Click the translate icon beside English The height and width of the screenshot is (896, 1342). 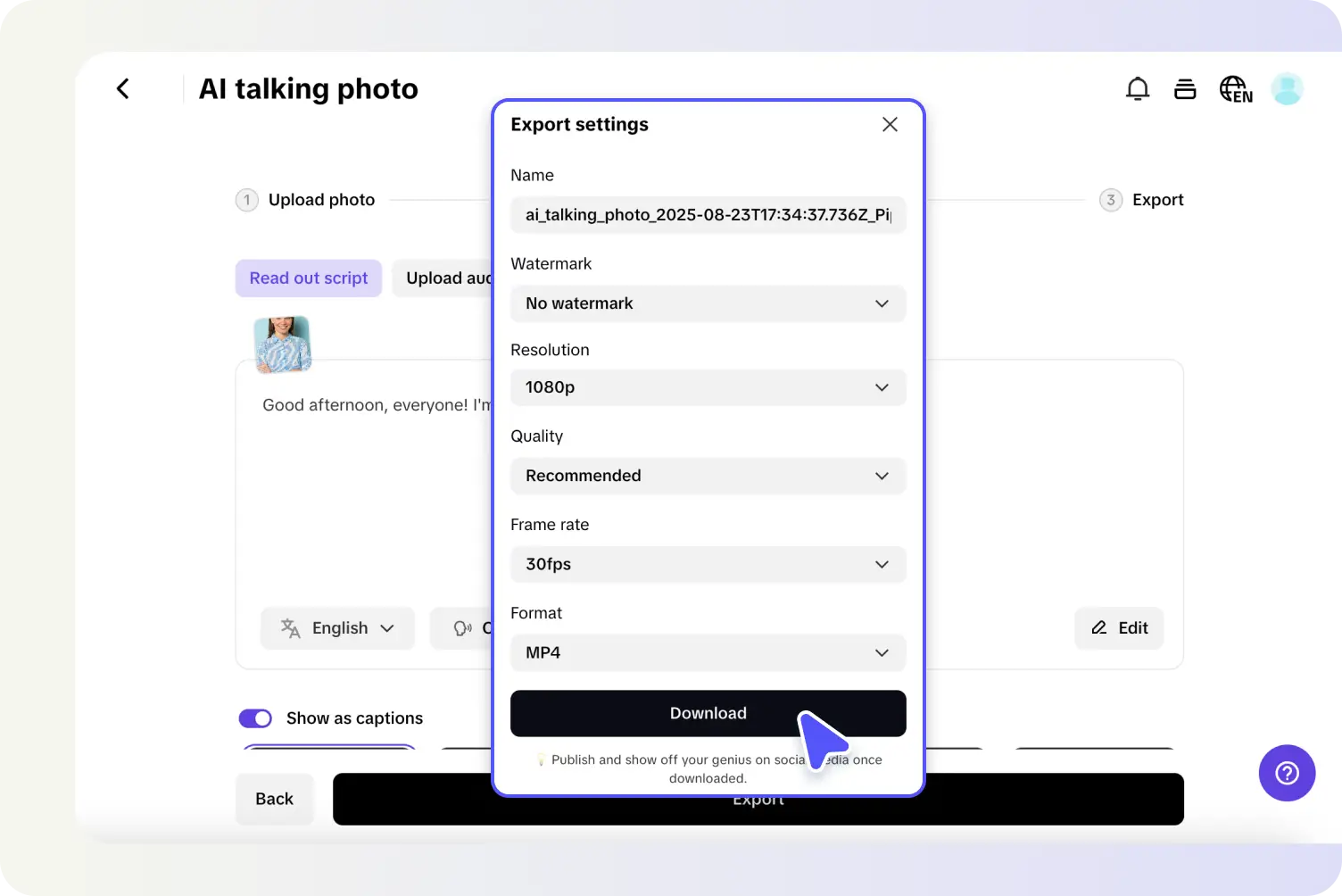pos(290,627)
